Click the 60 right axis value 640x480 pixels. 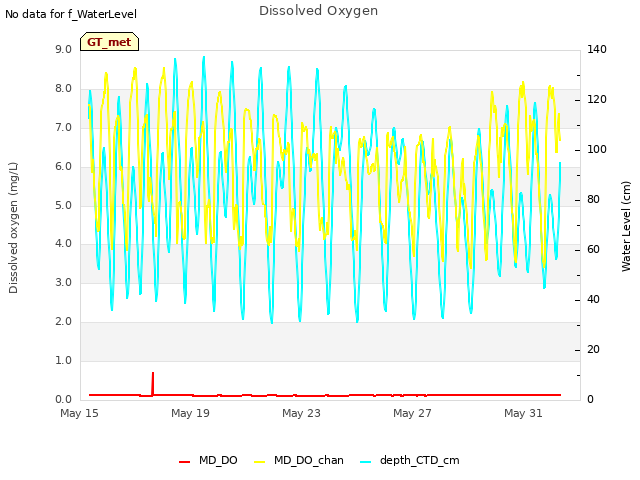point(593,249)
